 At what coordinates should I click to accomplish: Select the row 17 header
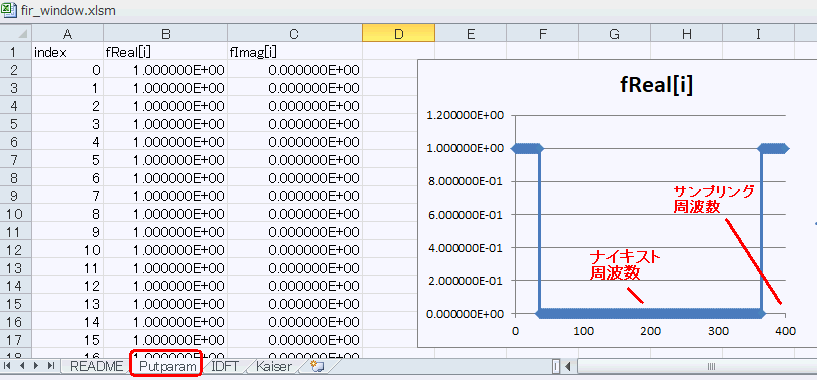click(x=16, y=340)
